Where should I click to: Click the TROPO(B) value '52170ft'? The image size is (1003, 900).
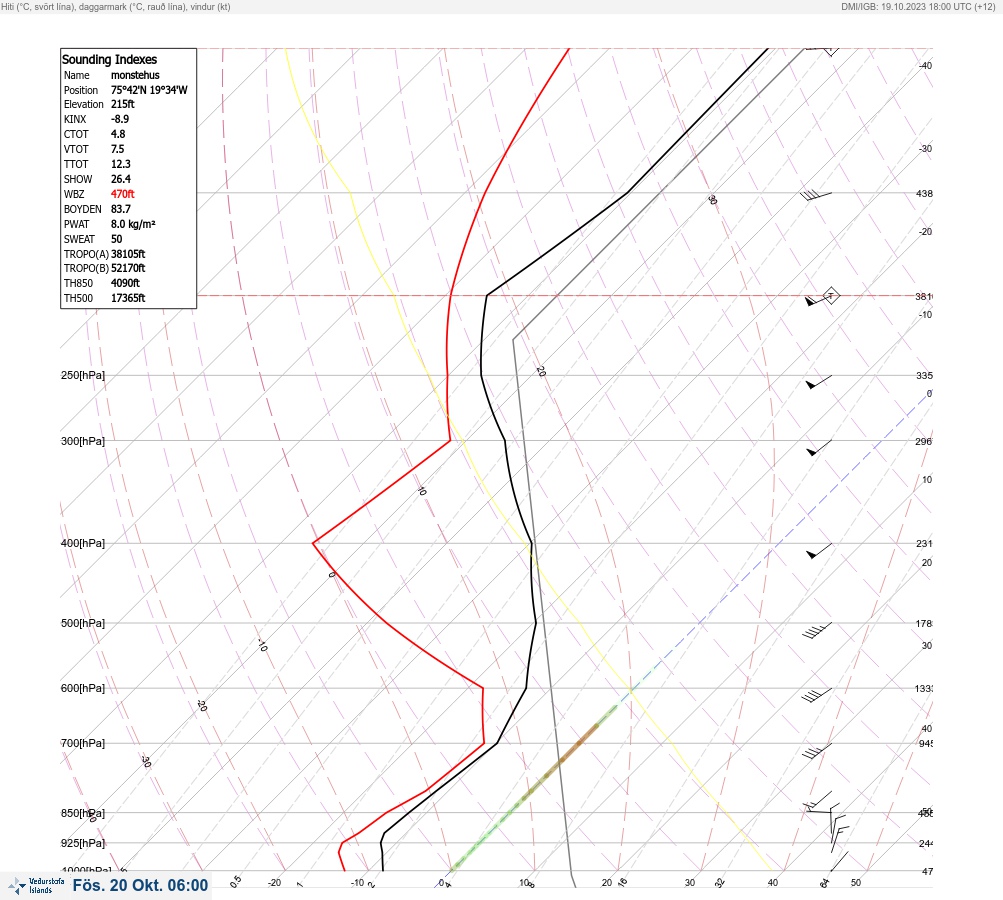click(x=128, y=268)
